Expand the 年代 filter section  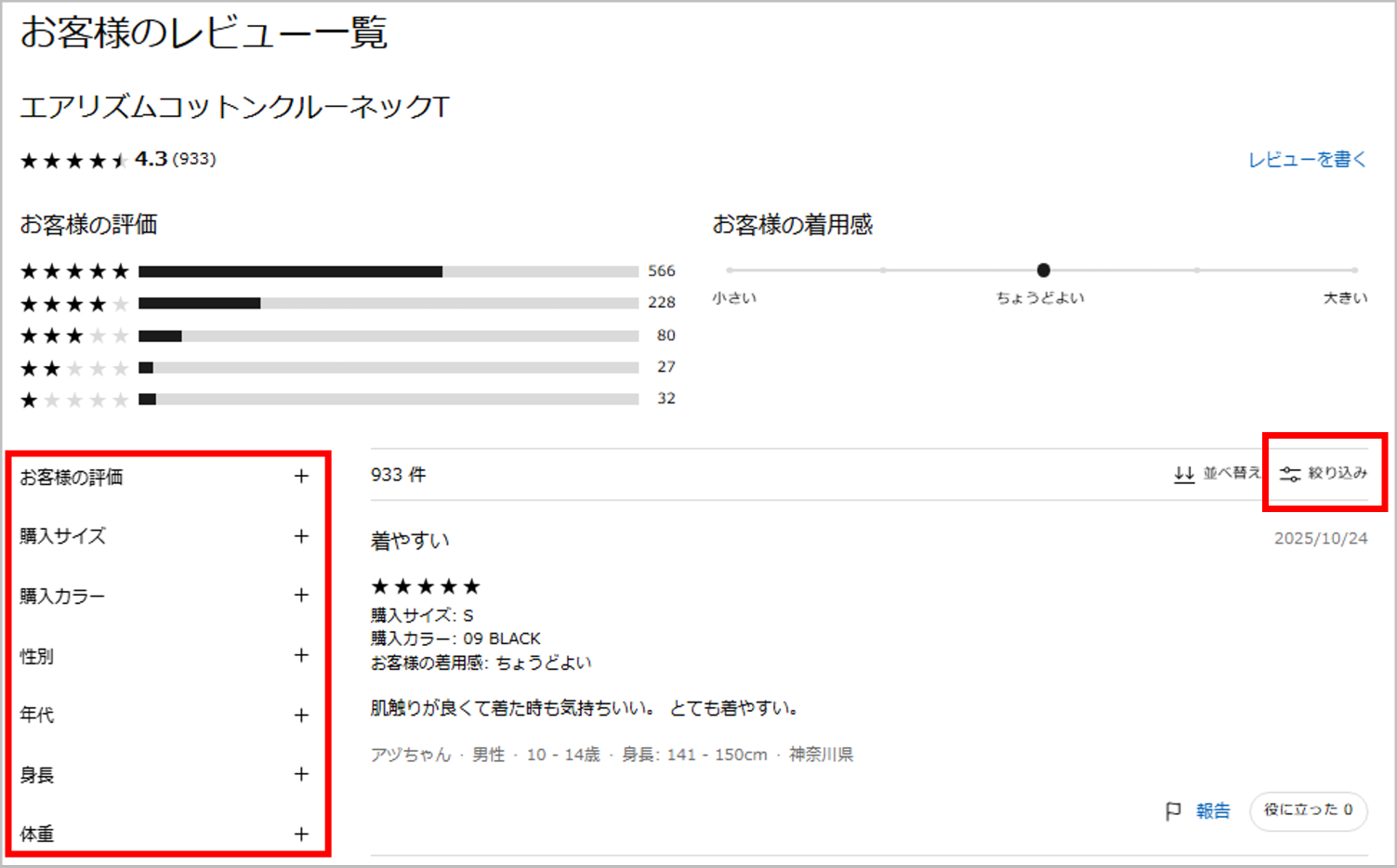click(301, 715)
